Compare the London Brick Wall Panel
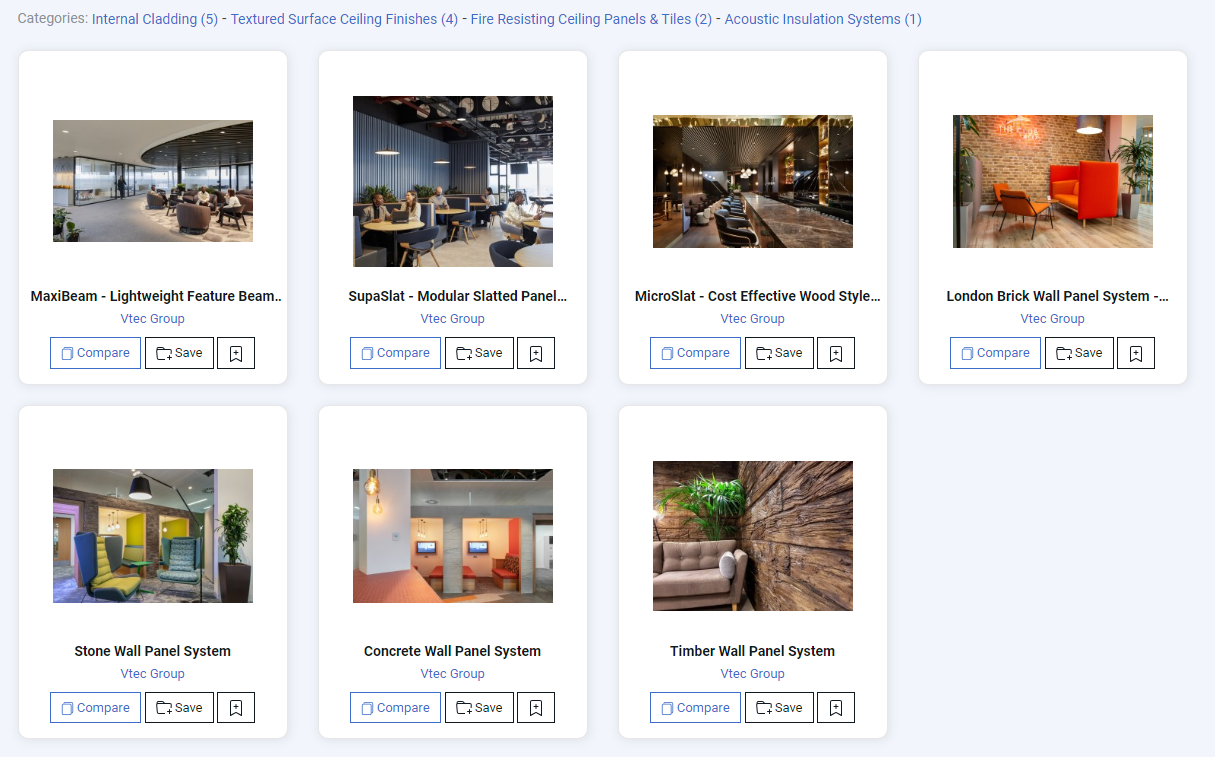The image size is (1215, 757). pyautogui.click(x=995, y=353)
